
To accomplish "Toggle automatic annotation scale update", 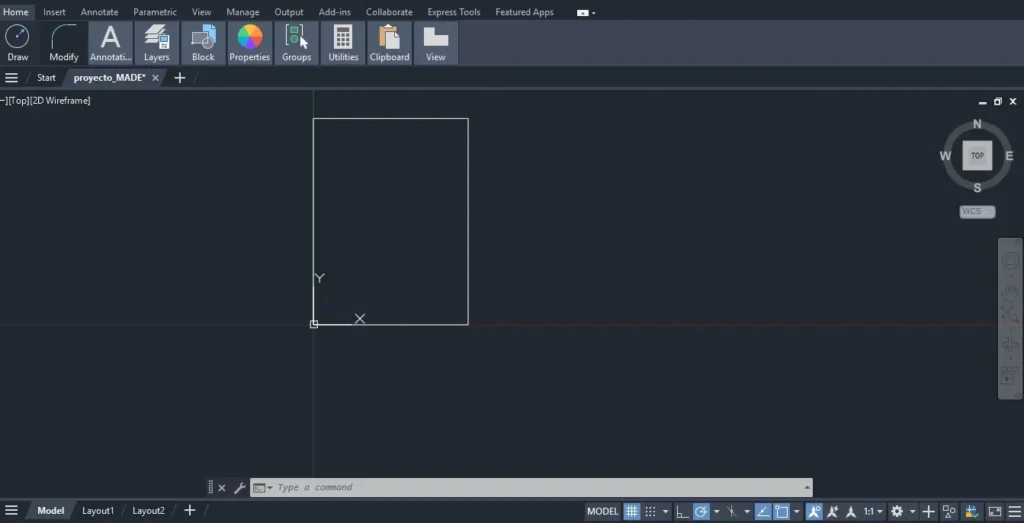I will click(832, 511).
